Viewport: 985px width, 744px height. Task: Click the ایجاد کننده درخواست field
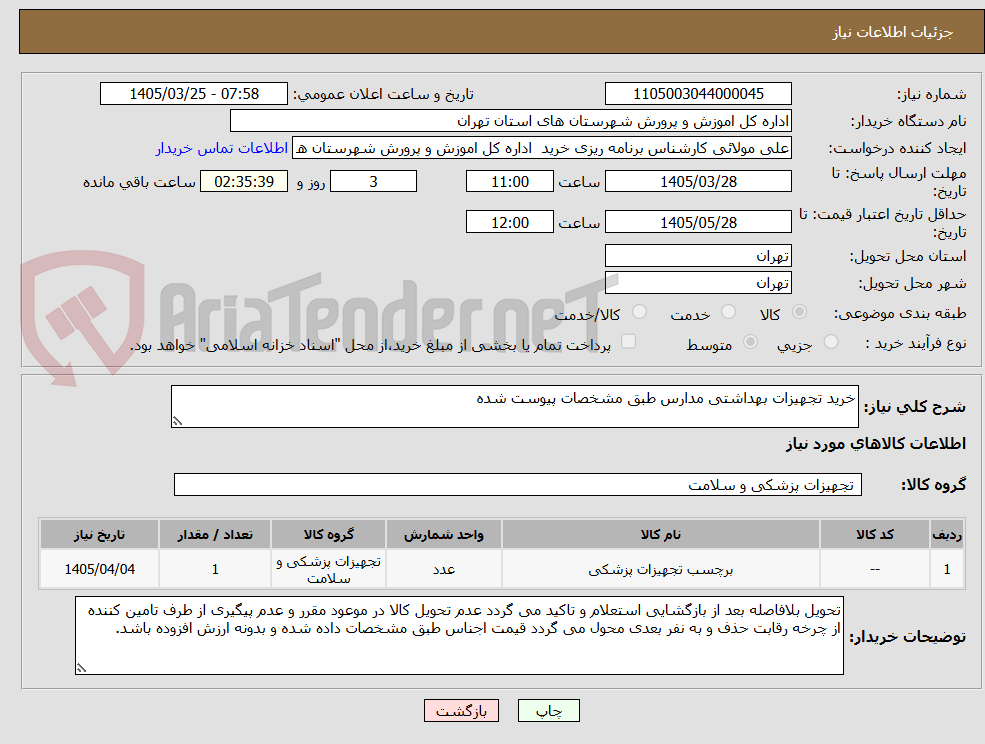click(541, 148)
